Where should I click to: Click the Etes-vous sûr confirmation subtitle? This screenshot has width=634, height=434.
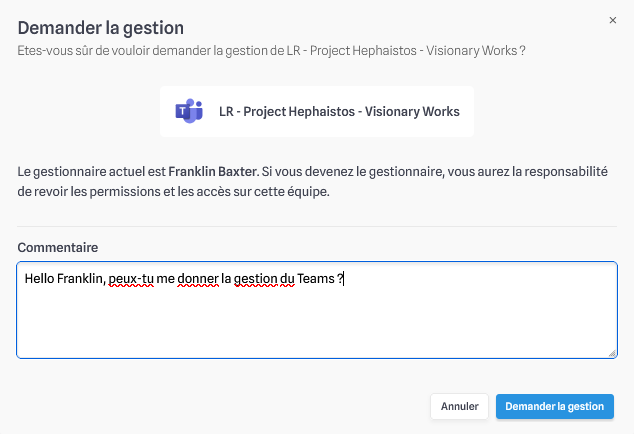[x=271, y=51]
